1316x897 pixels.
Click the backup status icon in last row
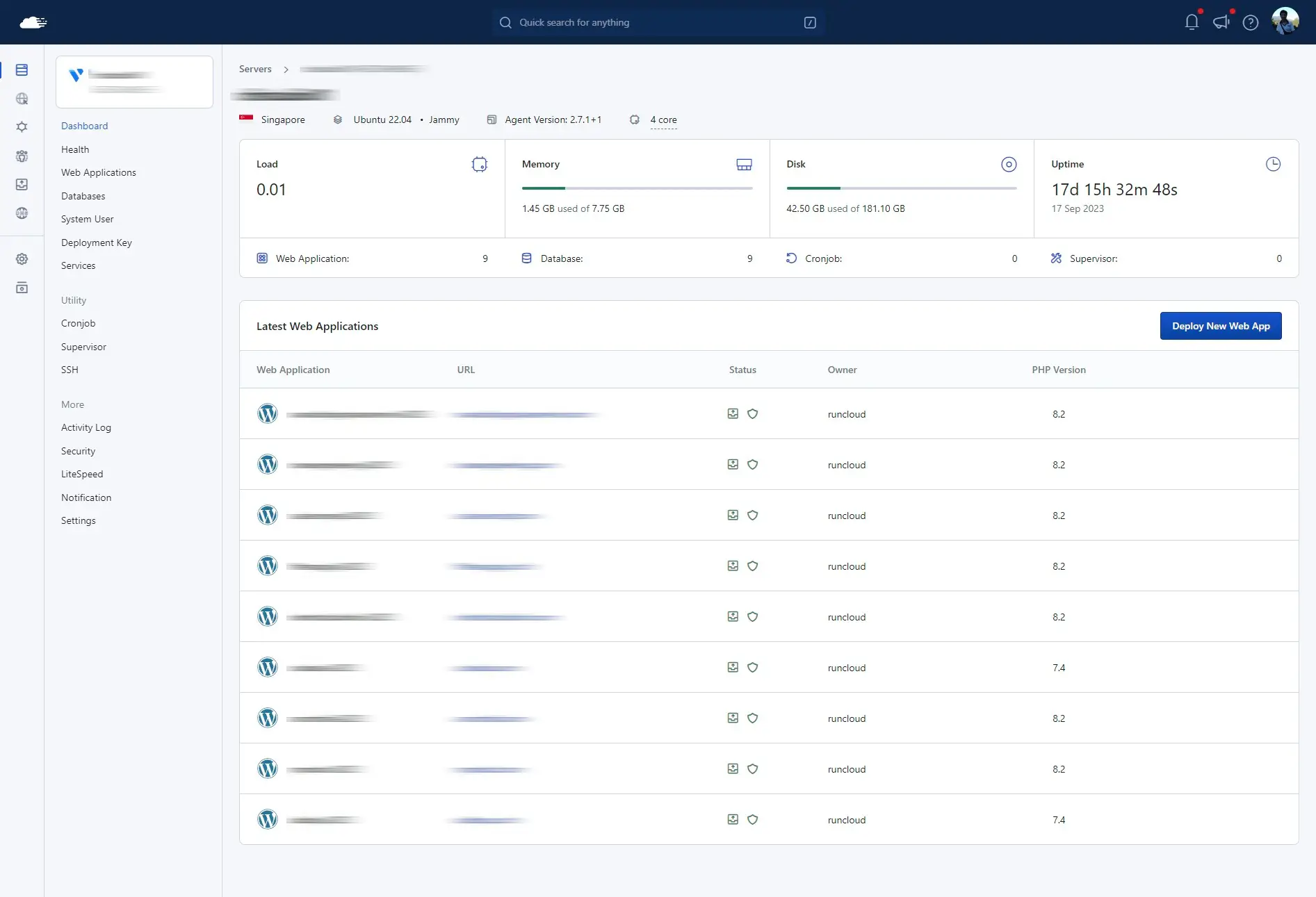733,820
